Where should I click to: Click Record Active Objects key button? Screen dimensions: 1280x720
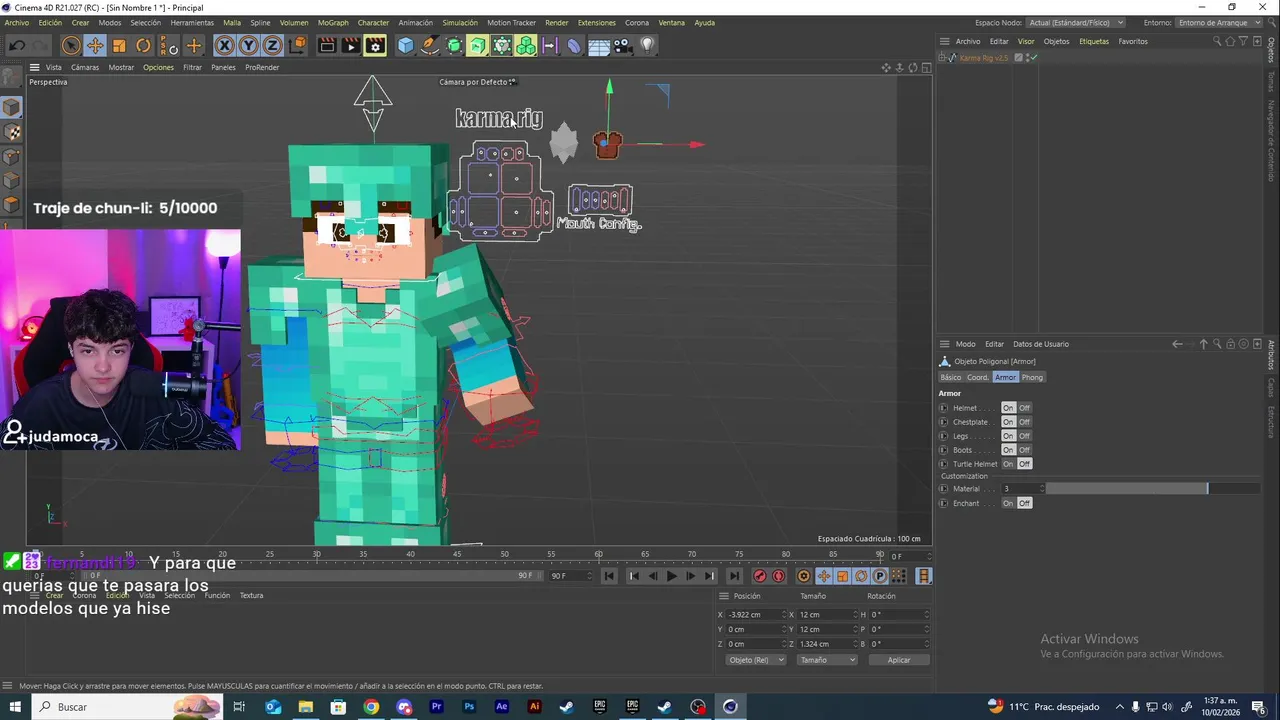pyautogui.click(x=759, y=576)
